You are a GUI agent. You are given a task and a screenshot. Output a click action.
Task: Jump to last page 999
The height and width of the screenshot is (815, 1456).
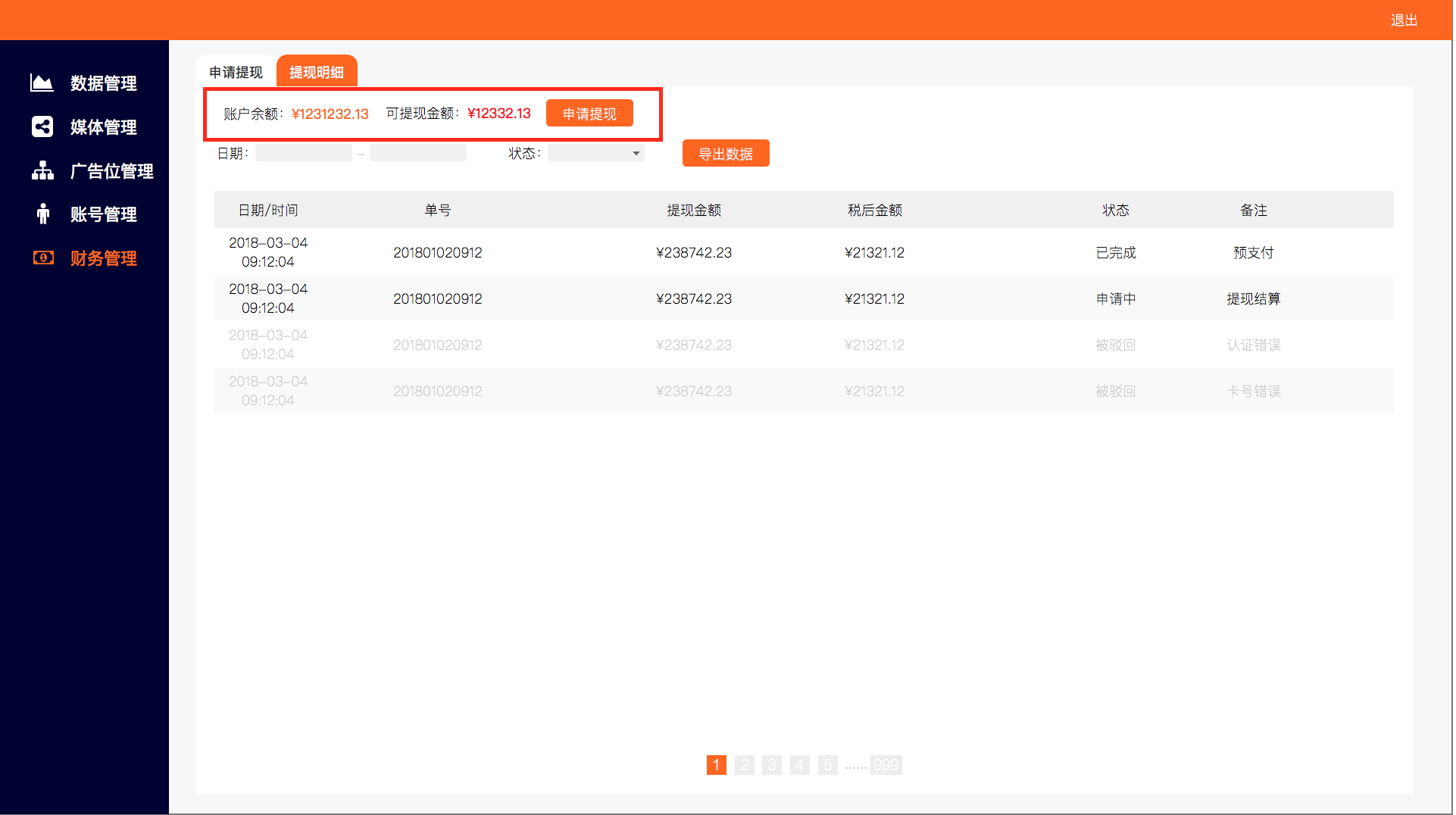[x=886, y=765]
